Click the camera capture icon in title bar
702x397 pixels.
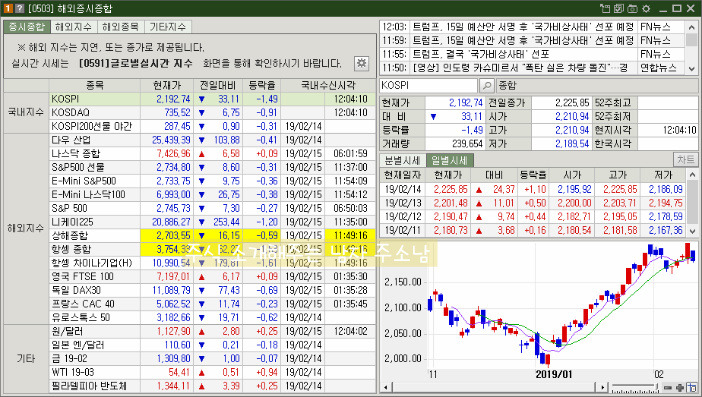coord(632,9)
